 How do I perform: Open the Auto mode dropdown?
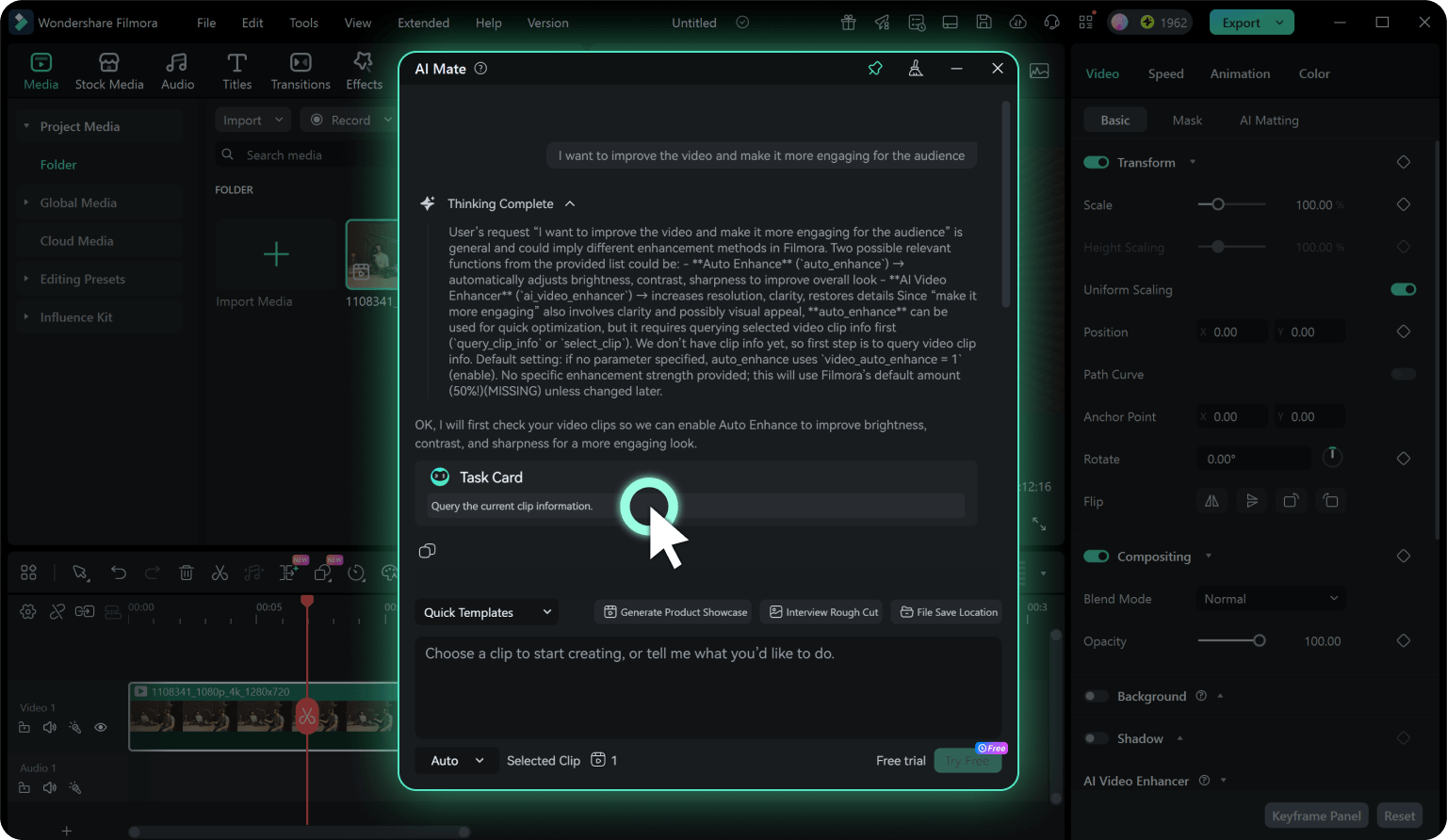coord(457,761)
